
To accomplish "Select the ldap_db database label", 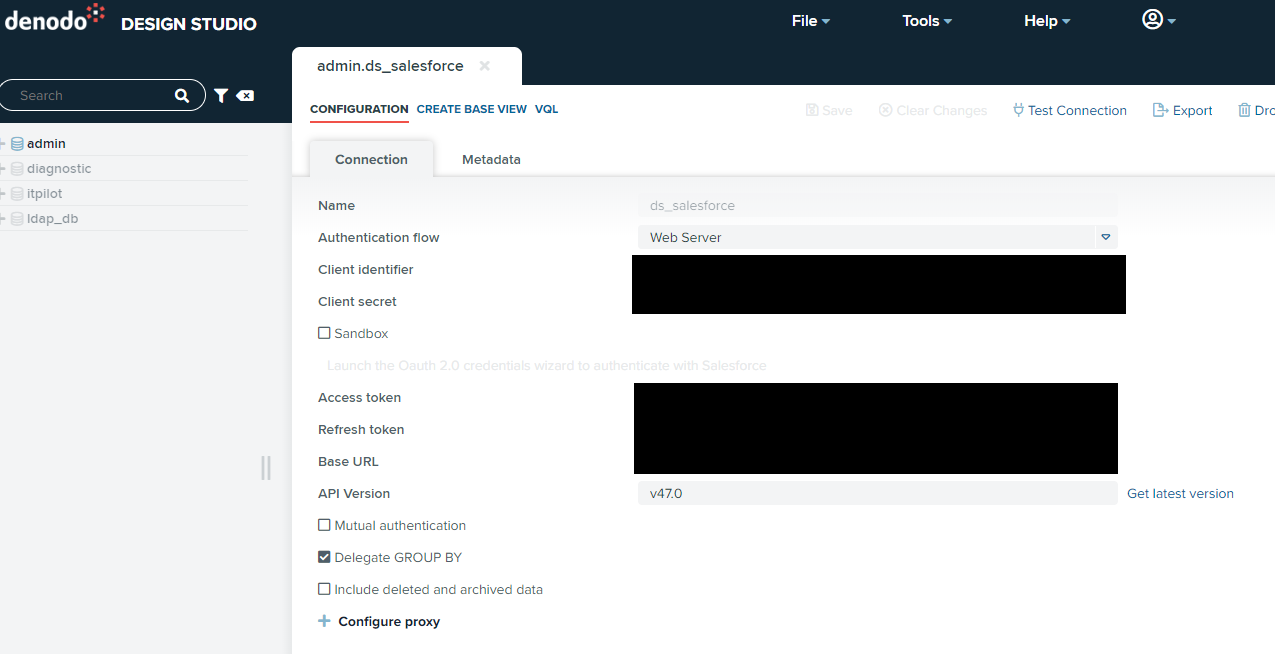I will (52, 219).
